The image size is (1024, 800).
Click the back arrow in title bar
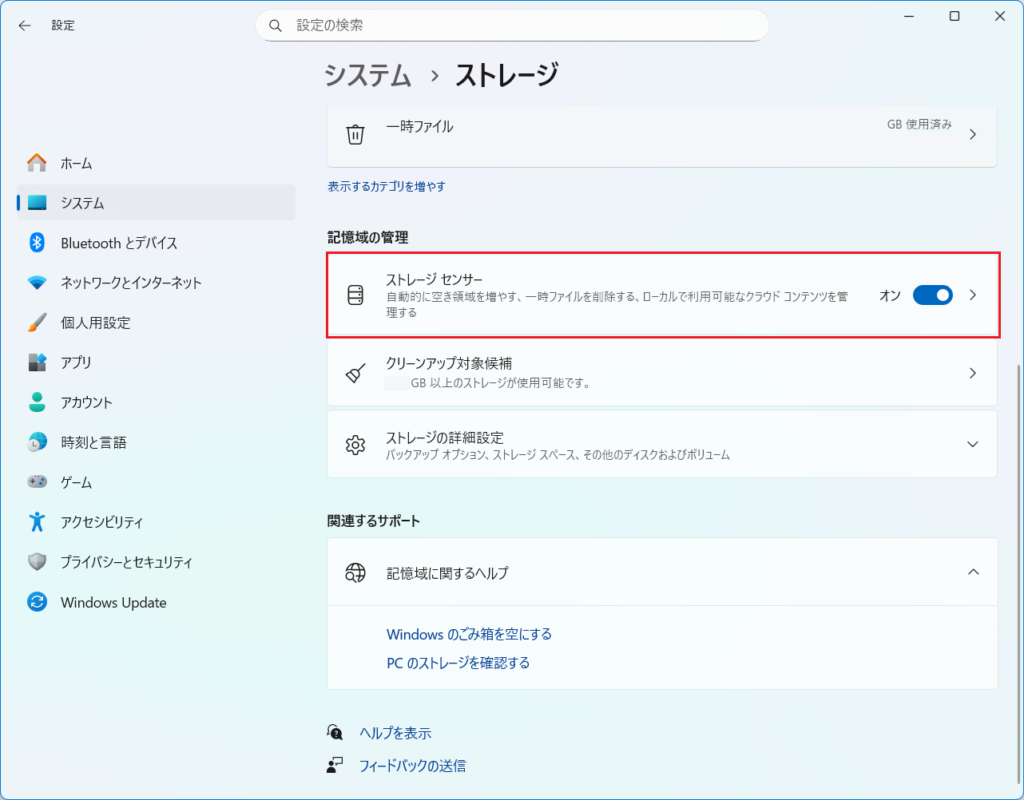pyautogui.click(x=25, y=25)
